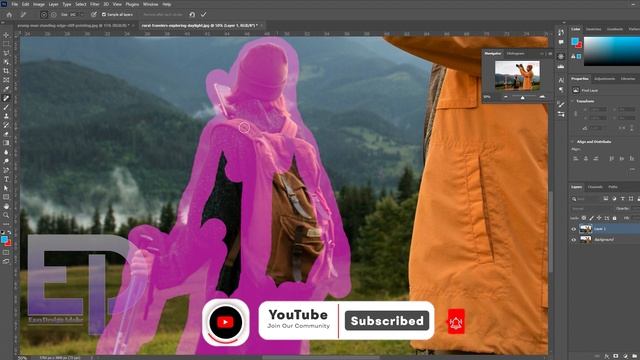Image resolution: width=640 pixels, height=360 pixels.
Task: Select the Layer 1 row
Action: click(604, 229)
